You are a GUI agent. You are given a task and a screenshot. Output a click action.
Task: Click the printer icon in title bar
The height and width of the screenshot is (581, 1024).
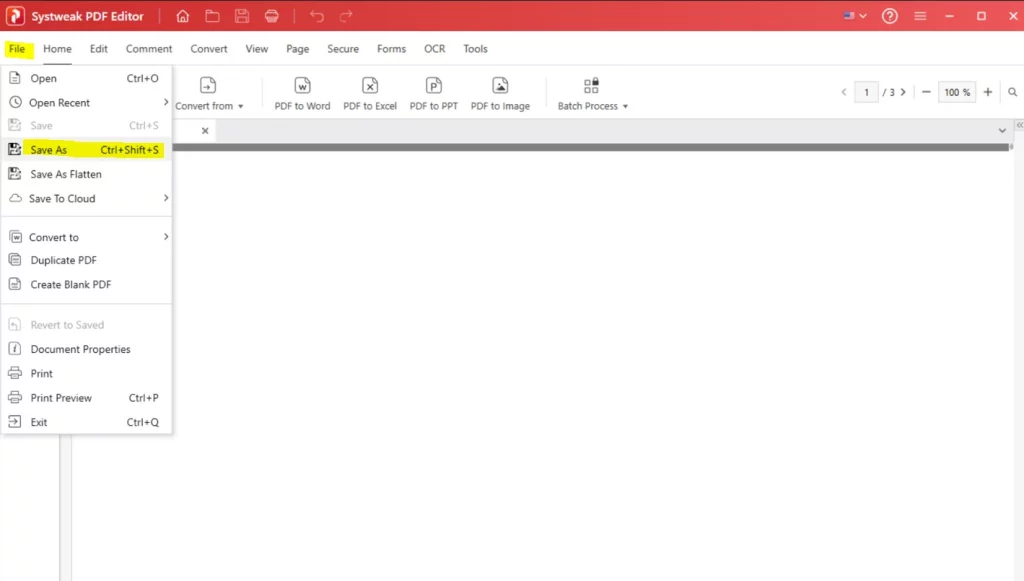tap(272, 16)
